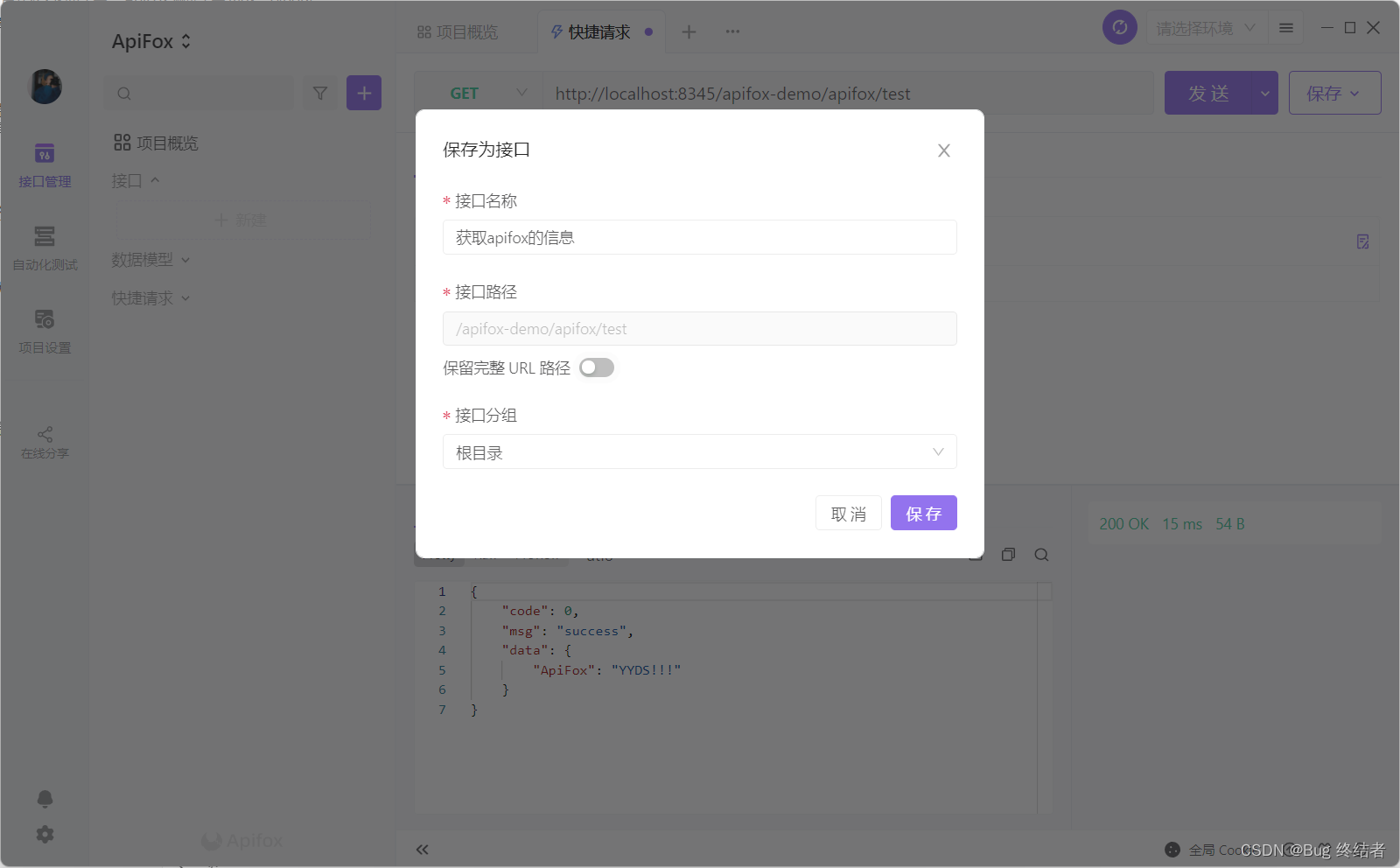1400x868 pixels.
Task: Collapse the 接口 tree section
Action: (x=136, y=181)
